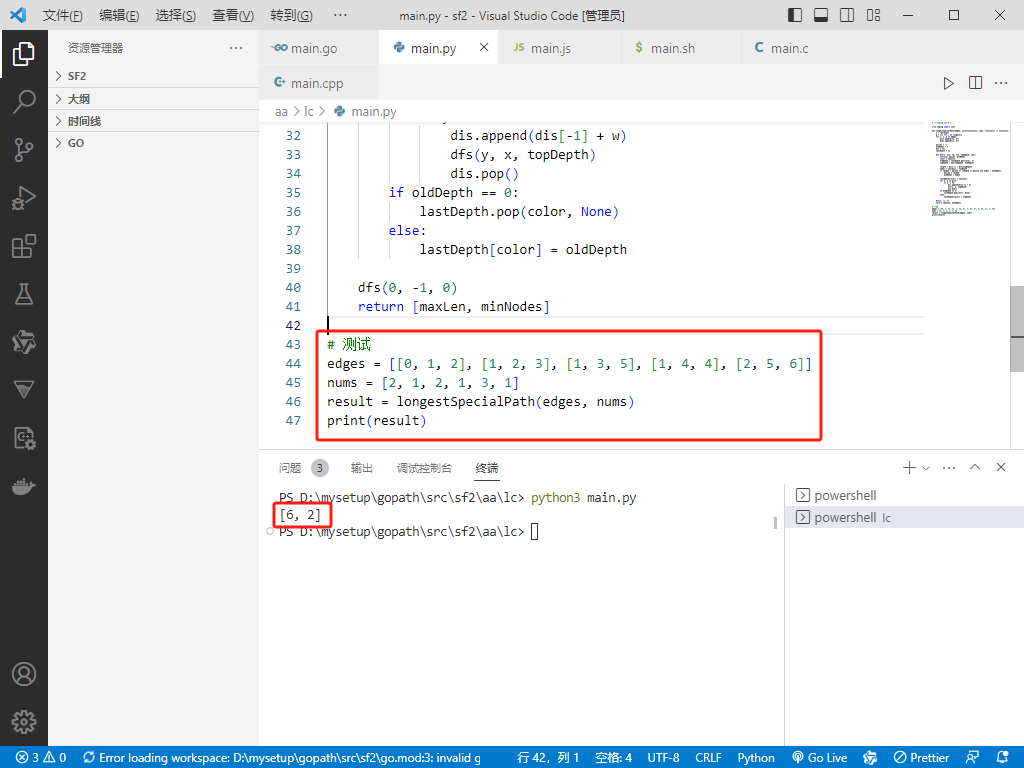Image resolution: width=1024 pixels, height=768 pixels.
Task: Switch to main.go tab
Action: pyautogui.click(x=319, y=48)
